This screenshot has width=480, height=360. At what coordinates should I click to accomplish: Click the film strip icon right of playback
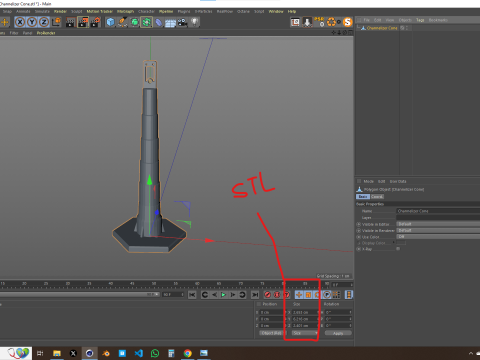tap(349, 295)
